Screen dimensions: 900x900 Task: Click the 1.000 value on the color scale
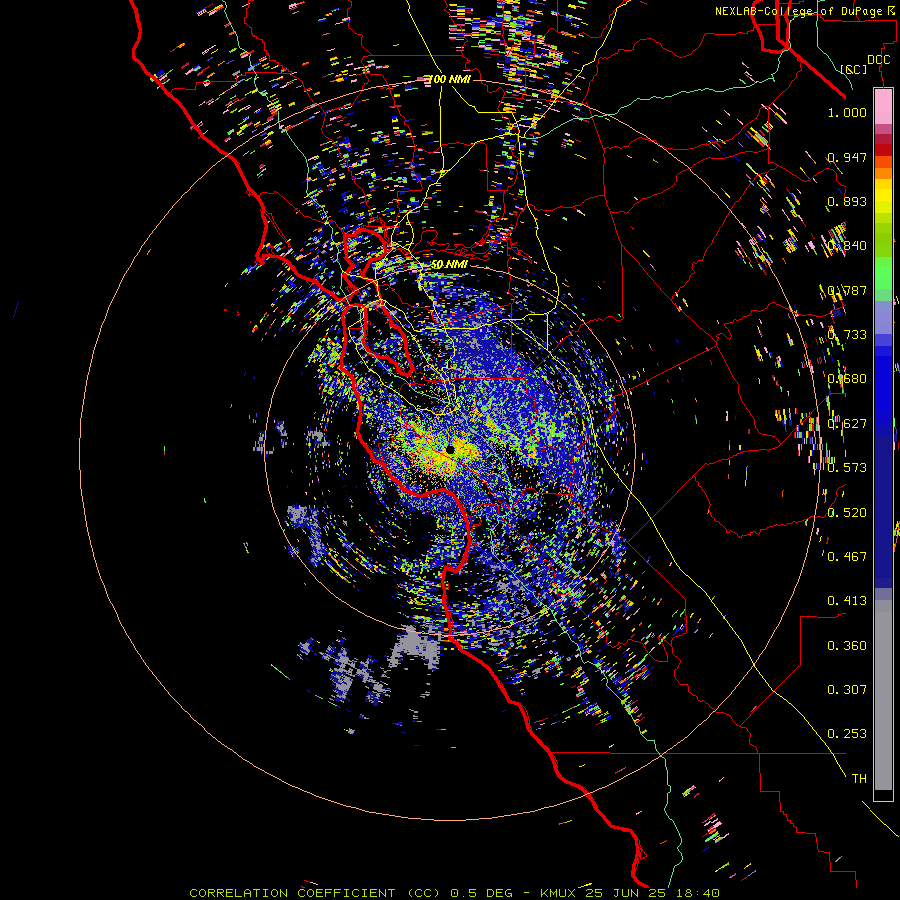(847, 113)
